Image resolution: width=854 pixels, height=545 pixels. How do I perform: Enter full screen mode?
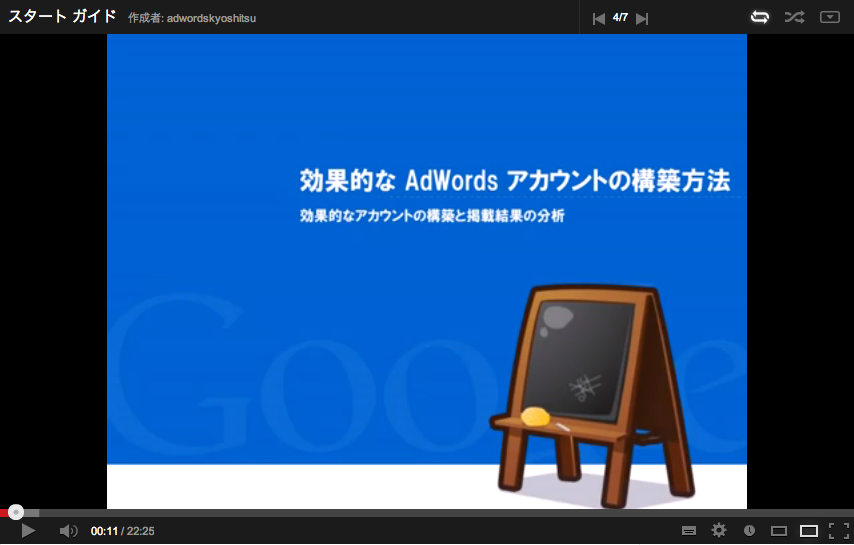pyautogui.click(x=839, y=530)
